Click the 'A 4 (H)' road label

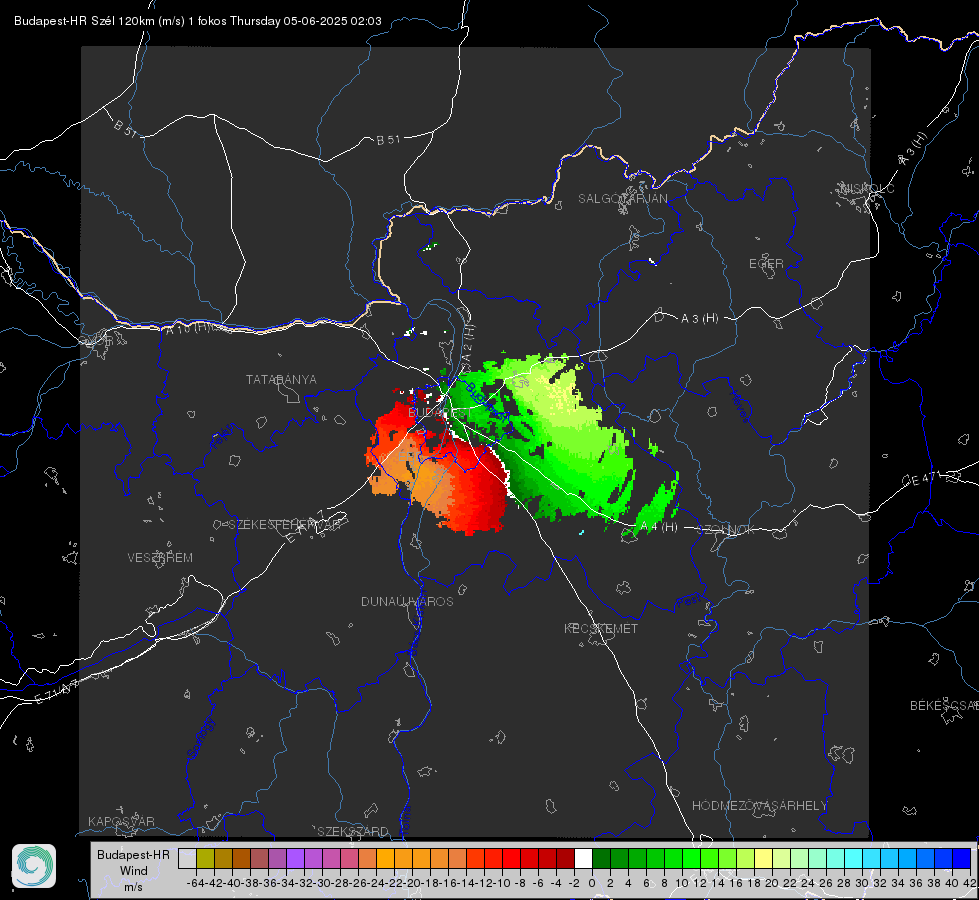[x=659, y=527]
